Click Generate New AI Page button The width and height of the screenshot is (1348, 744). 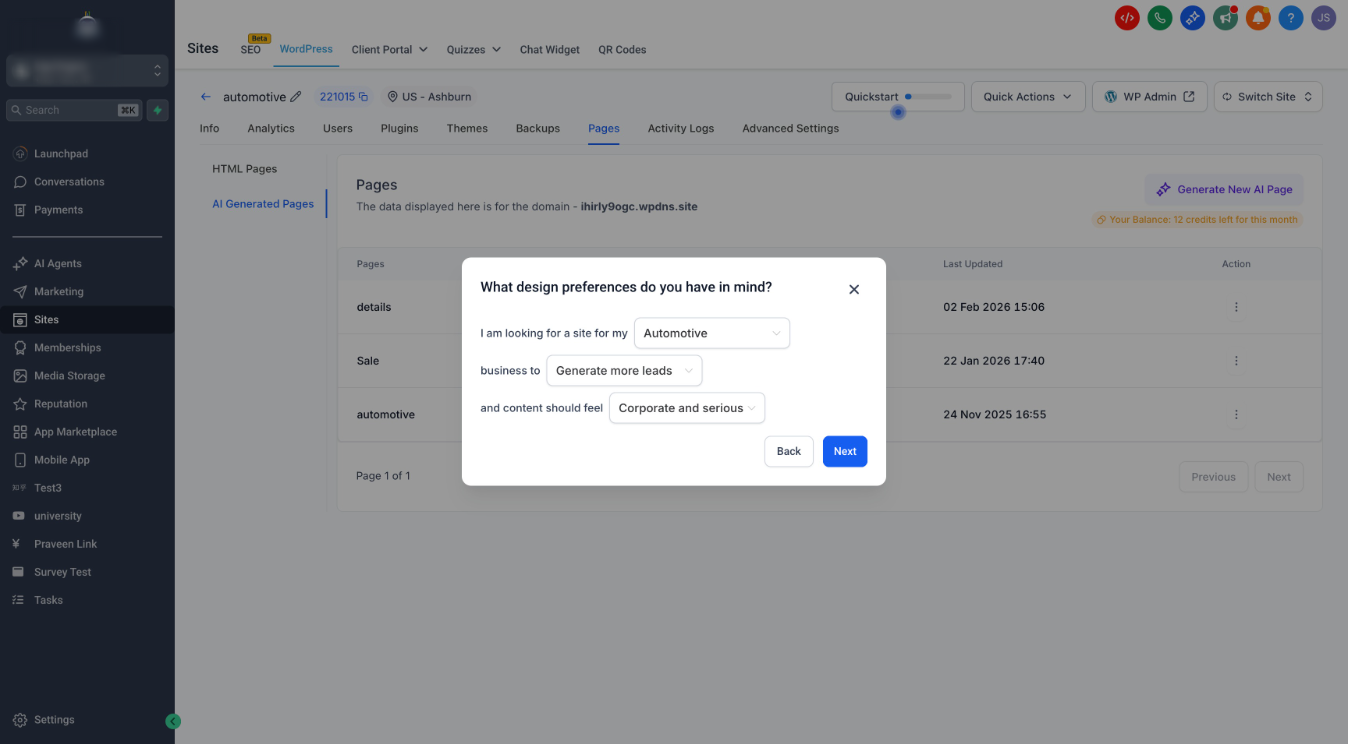click(1224, 189)
